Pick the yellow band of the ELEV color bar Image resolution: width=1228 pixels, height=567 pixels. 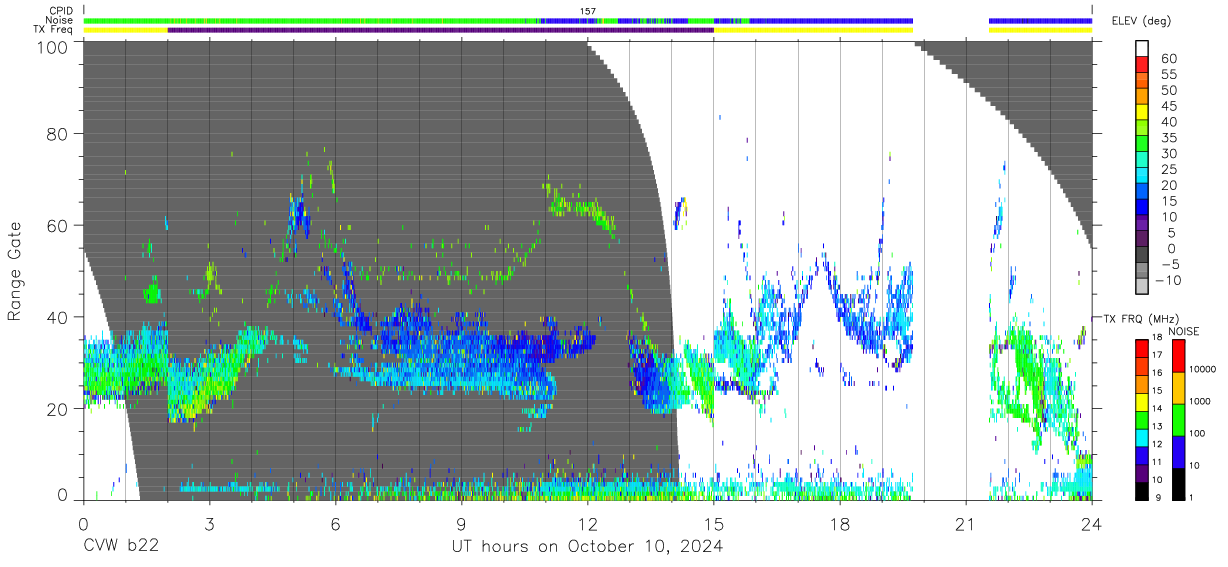pyautogui.click(x=1142, y=114)
